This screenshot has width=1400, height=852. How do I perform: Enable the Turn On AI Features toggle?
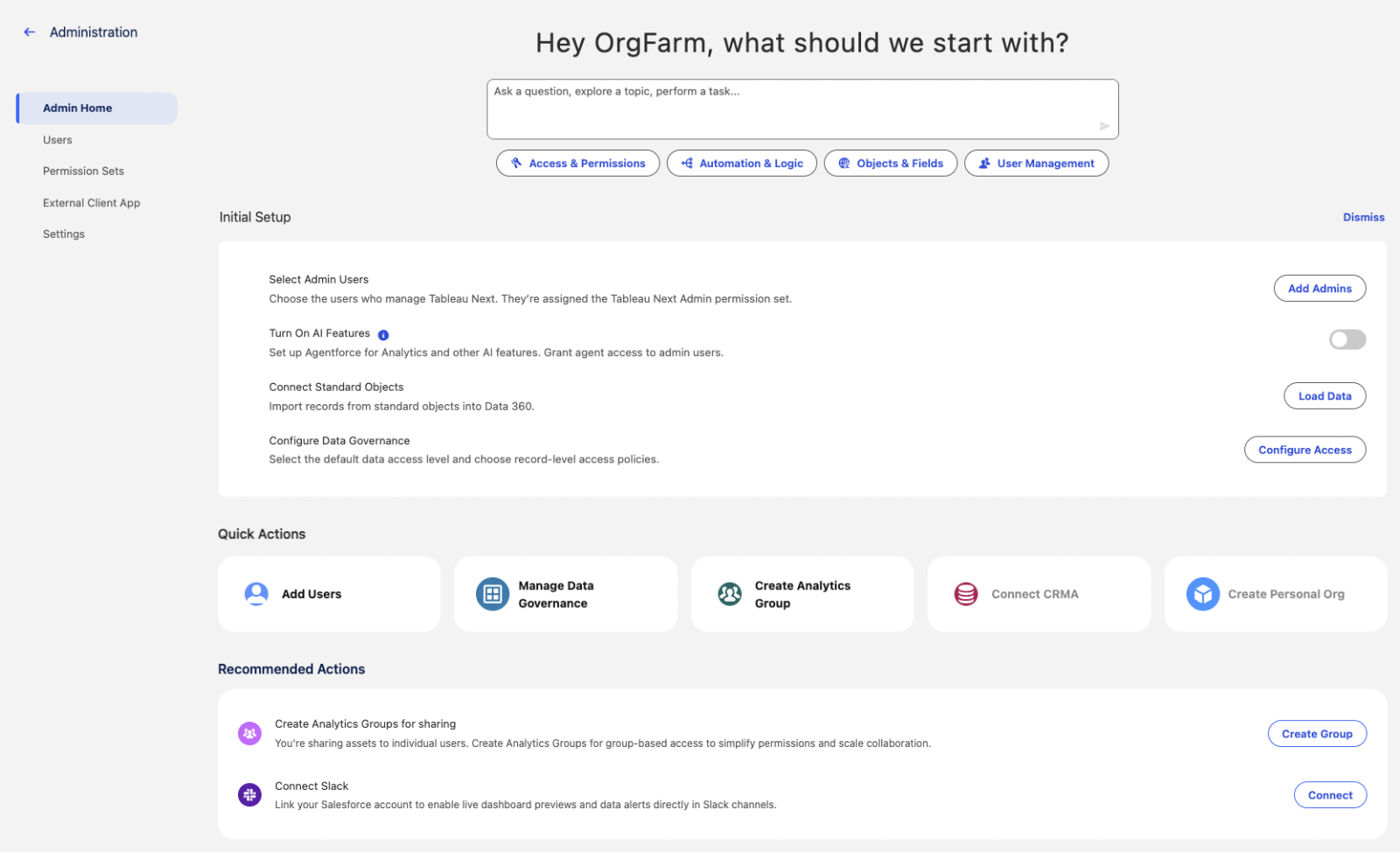pyautogui.click(x=1347, y=339)
